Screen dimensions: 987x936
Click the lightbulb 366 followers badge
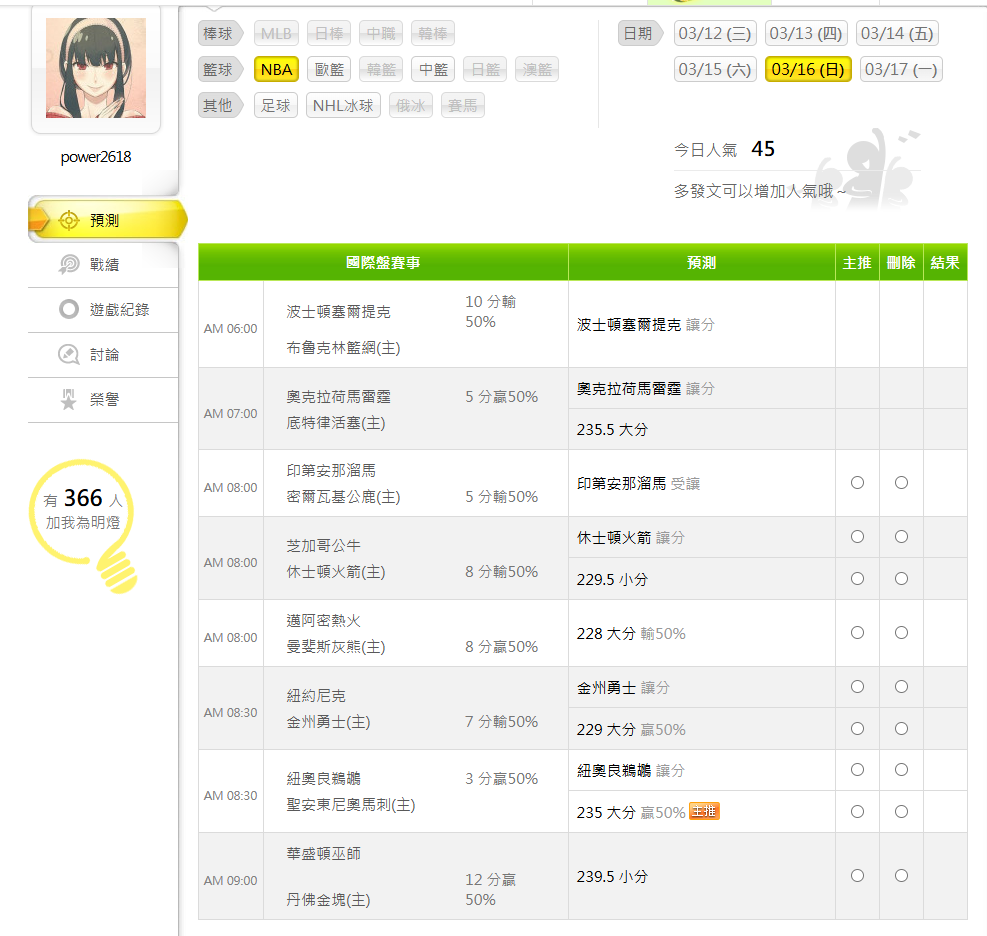coord(82,526)
